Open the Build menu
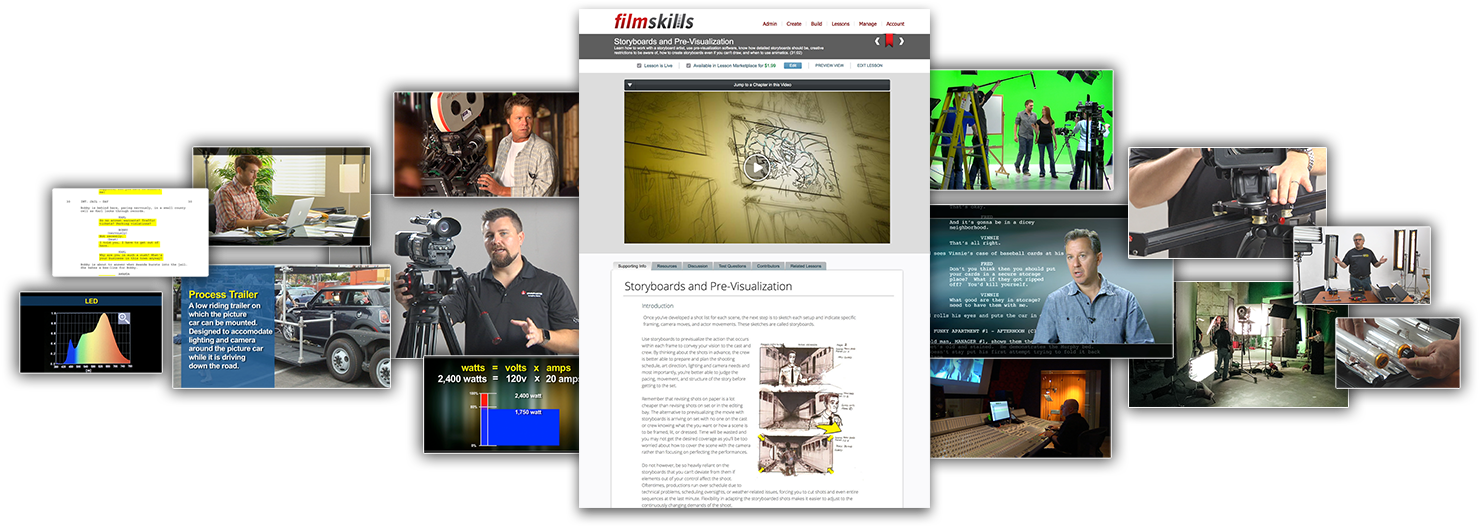 [817, 23]
